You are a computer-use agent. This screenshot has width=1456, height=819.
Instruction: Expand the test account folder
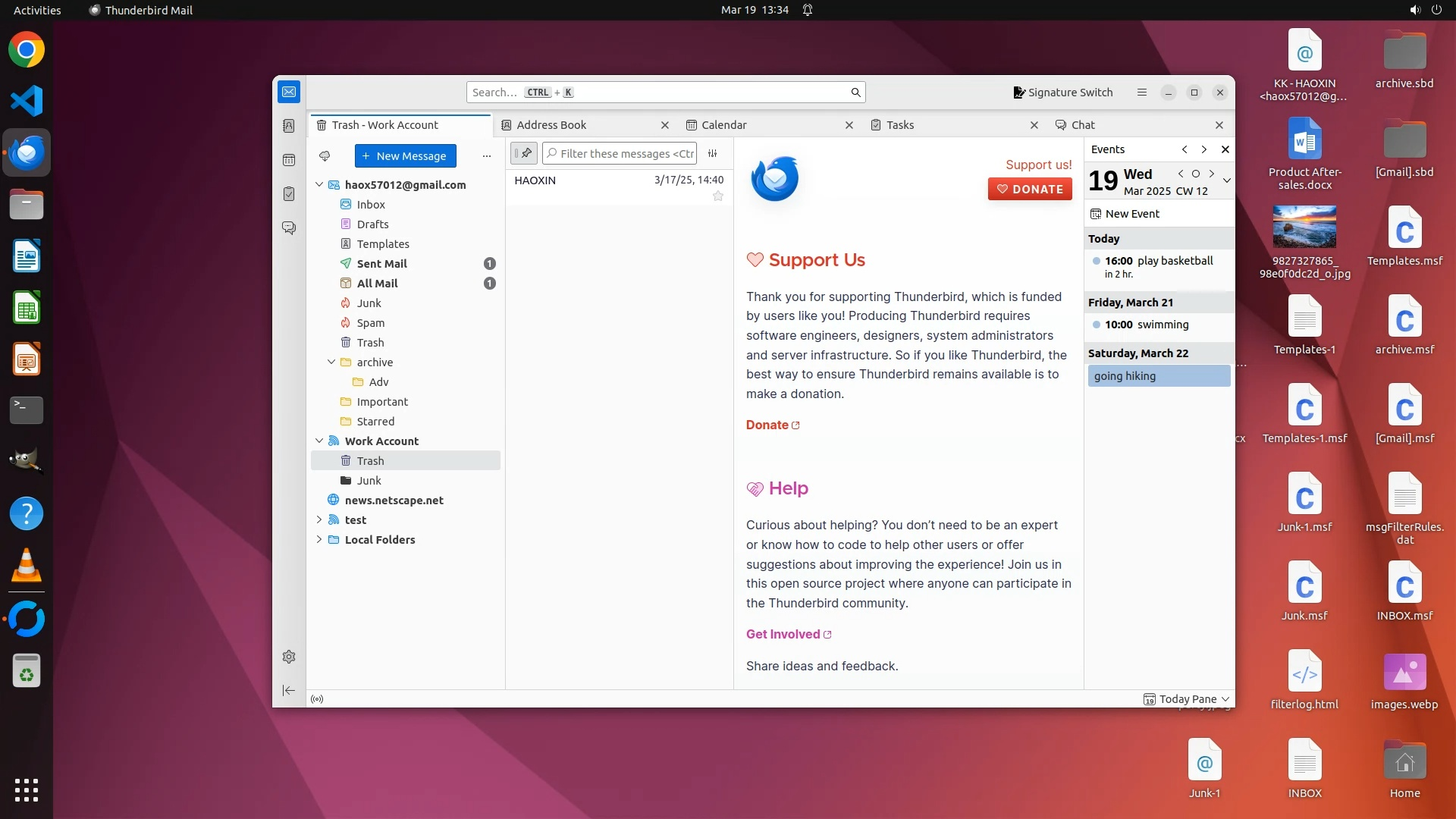coord(319,519)
